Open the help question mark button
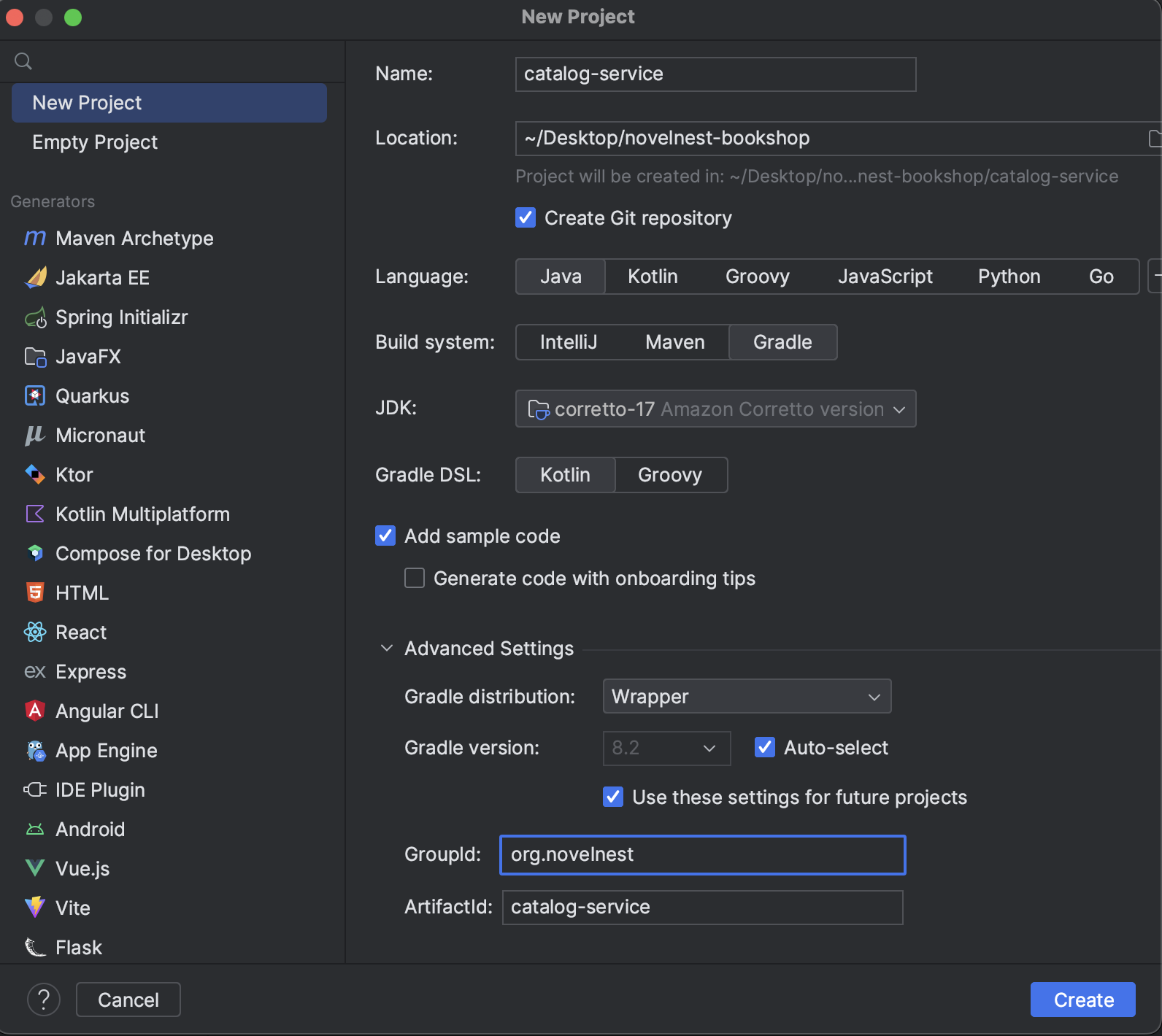The width and height of the screenshot is (1162, 1036). [44, 1000]
